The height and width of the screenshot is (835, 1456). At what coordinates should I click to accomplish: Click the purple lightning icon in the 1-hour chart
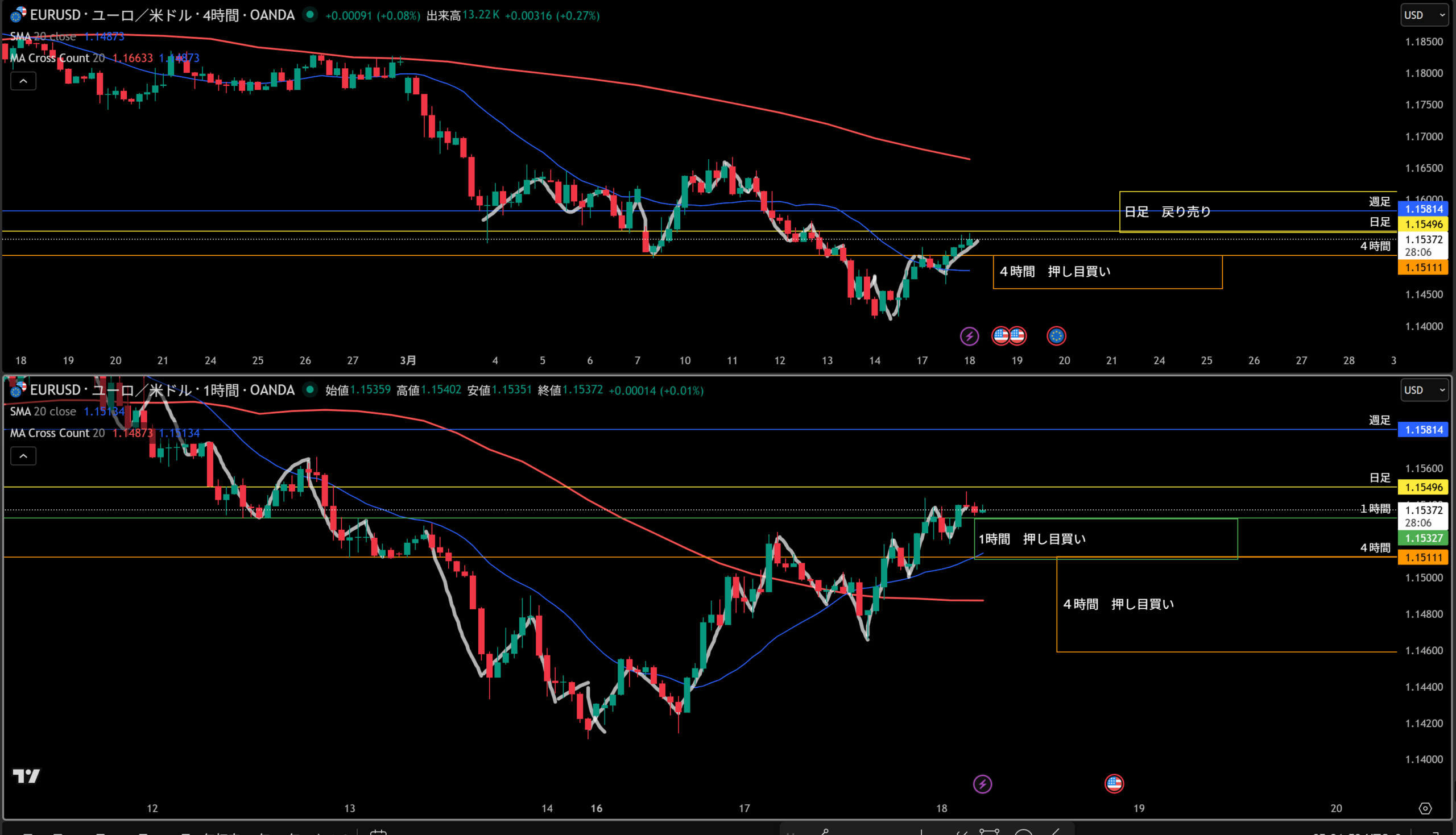point(982,784)
